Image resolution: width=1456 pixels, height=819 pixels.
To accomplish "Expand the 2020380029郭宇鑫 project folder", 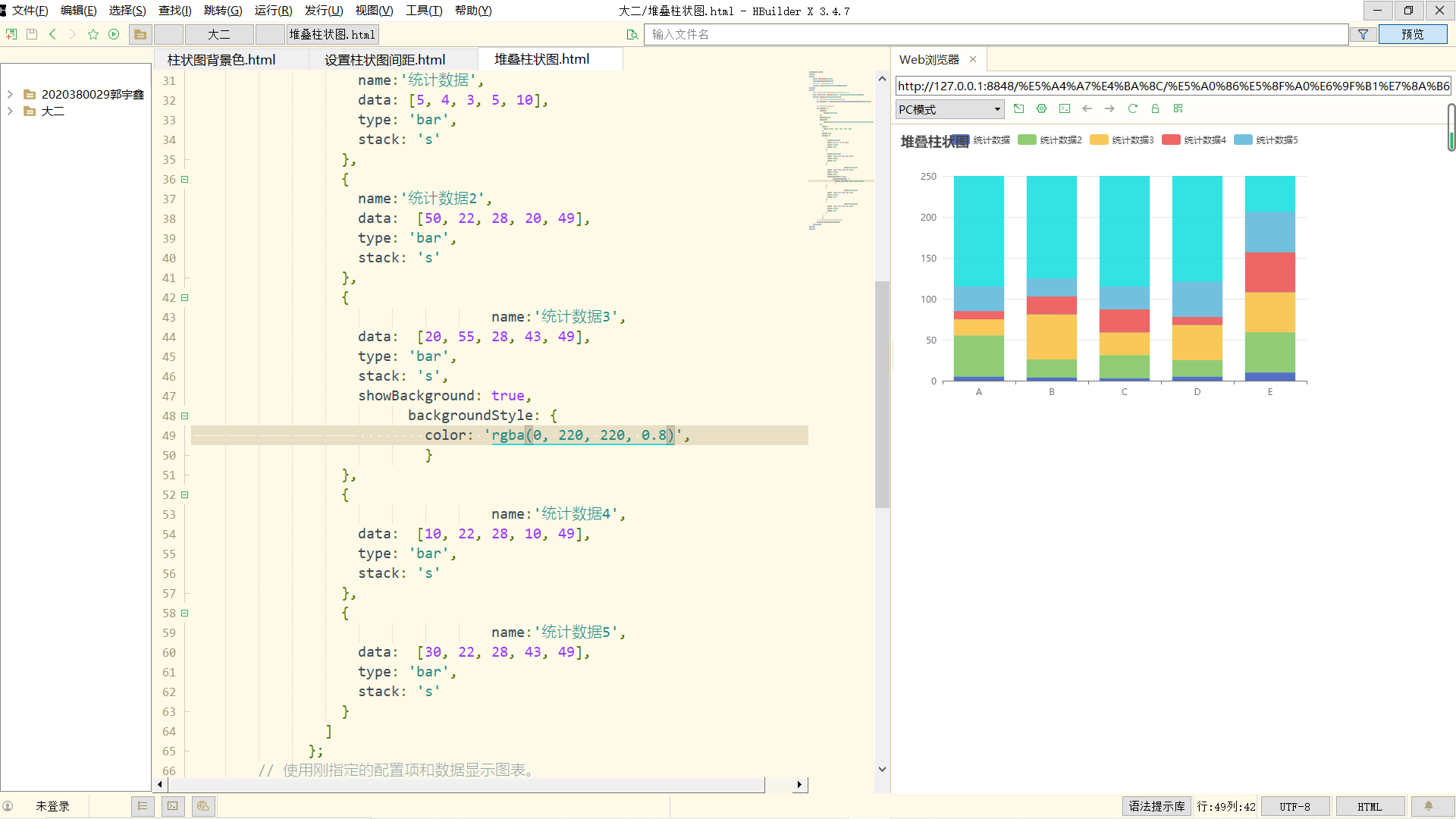I will click(x=10, y=94).
